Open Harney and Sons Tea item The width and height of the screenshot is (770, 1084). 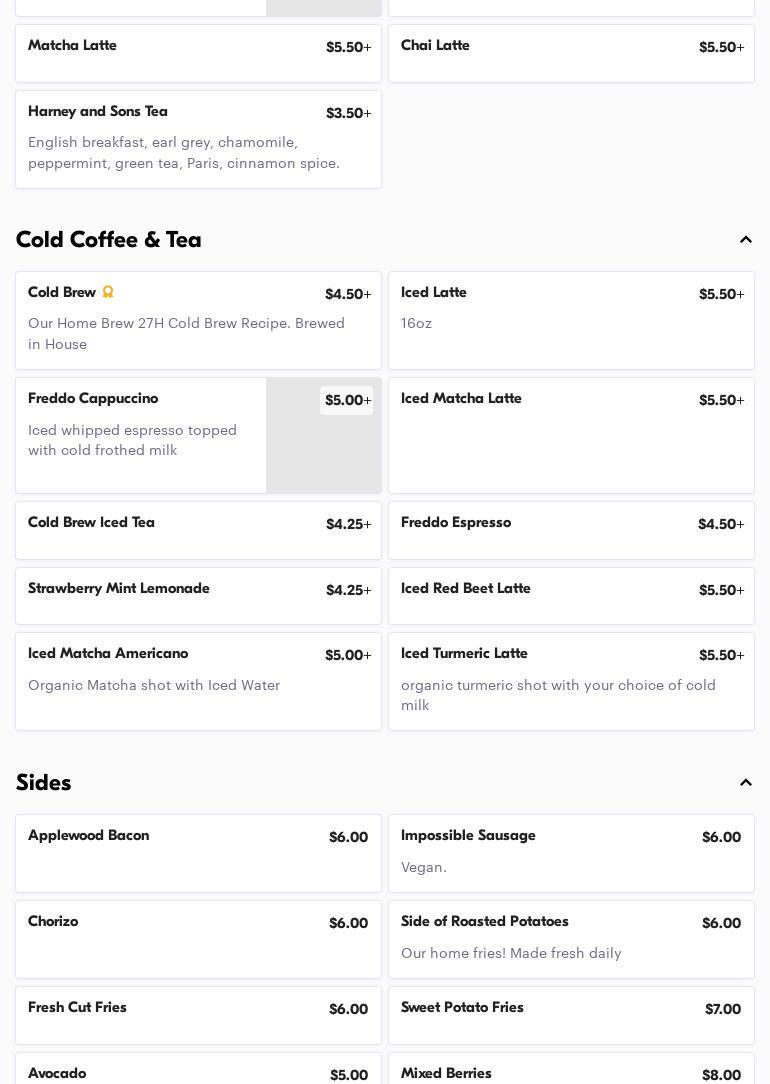(x=198, y=139)
